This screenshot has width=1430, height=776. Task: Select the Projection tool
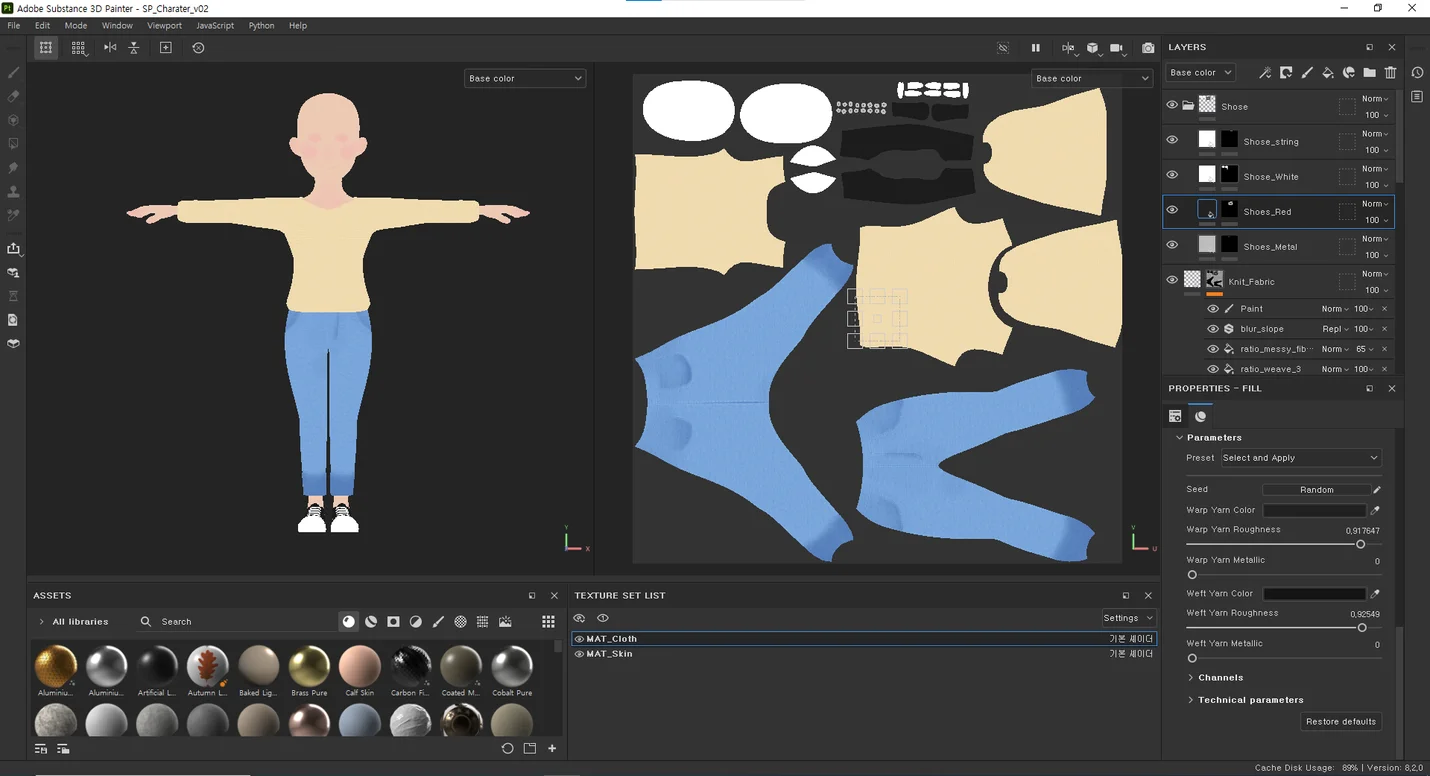click(x=13, y=121)
